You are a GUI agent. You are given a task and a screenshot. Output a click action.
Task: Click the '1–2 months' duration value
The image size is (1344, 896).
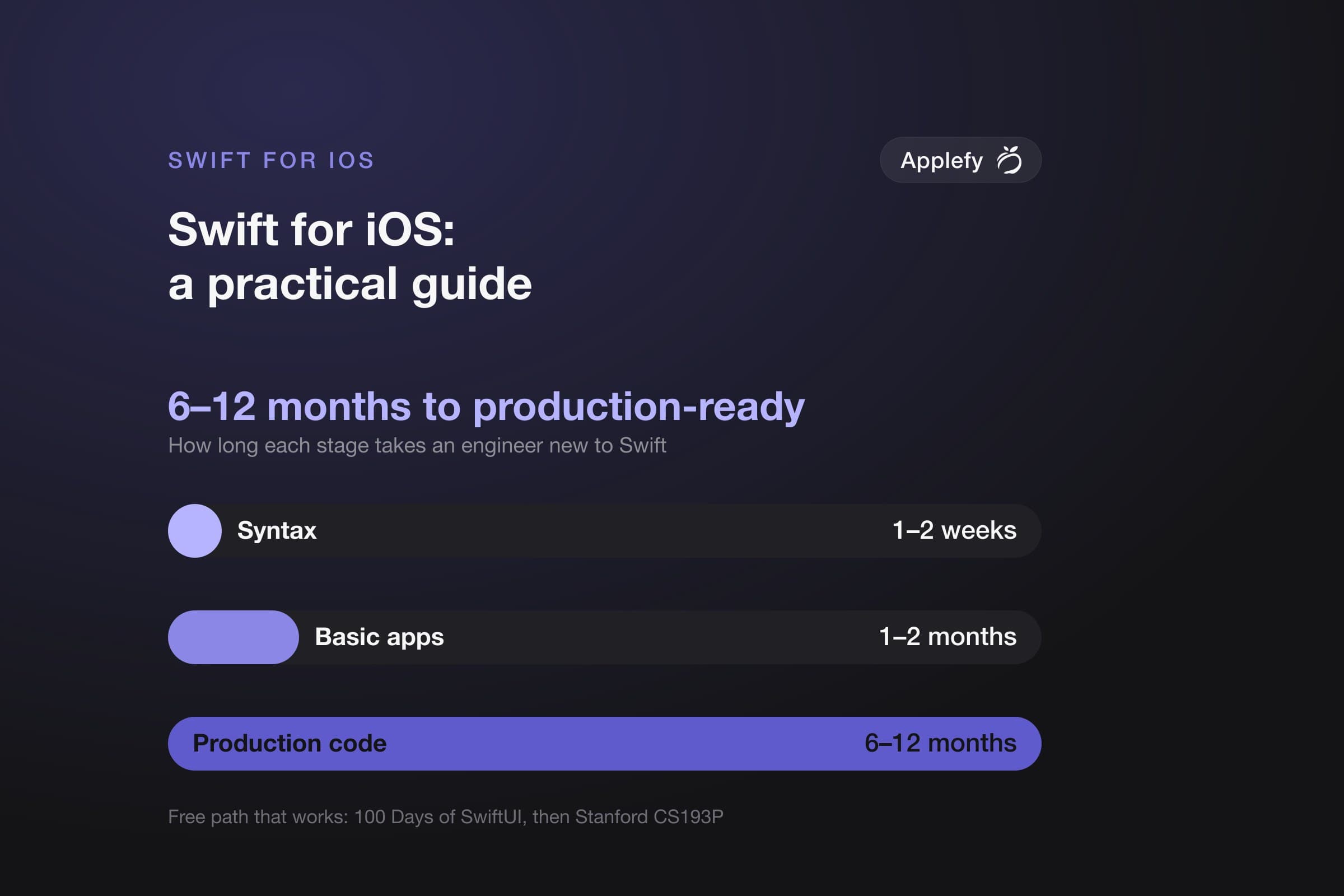click(x=948, y=637)
